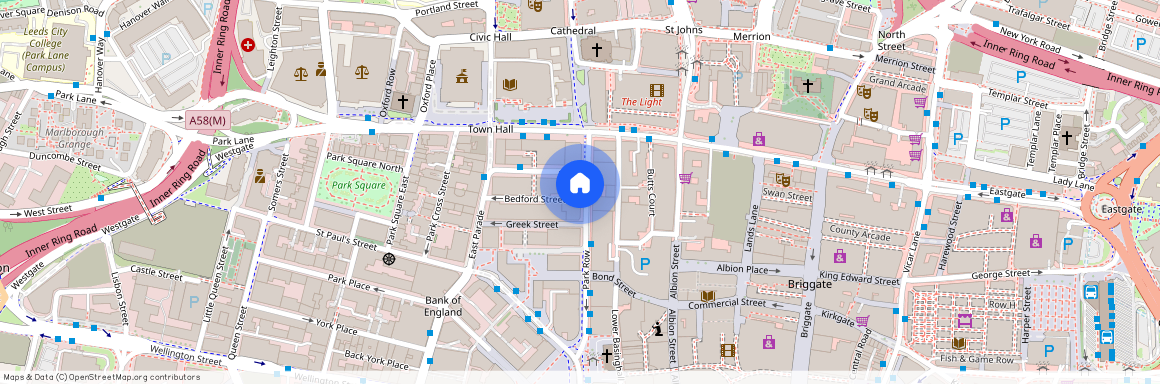Image resolution: width=1160 pixels, height=384 pixels.
Task: Click the County Arcade label
Action: 860,233
